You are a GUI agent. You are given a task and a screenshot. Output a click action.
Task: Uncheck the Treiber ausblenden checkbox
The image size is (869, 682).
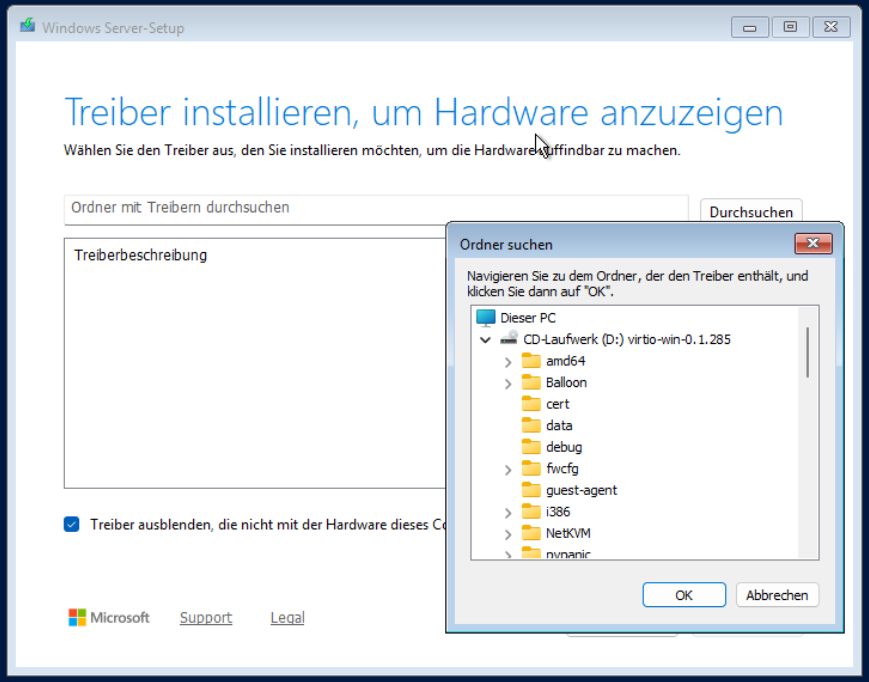click(x=72, y=524)
